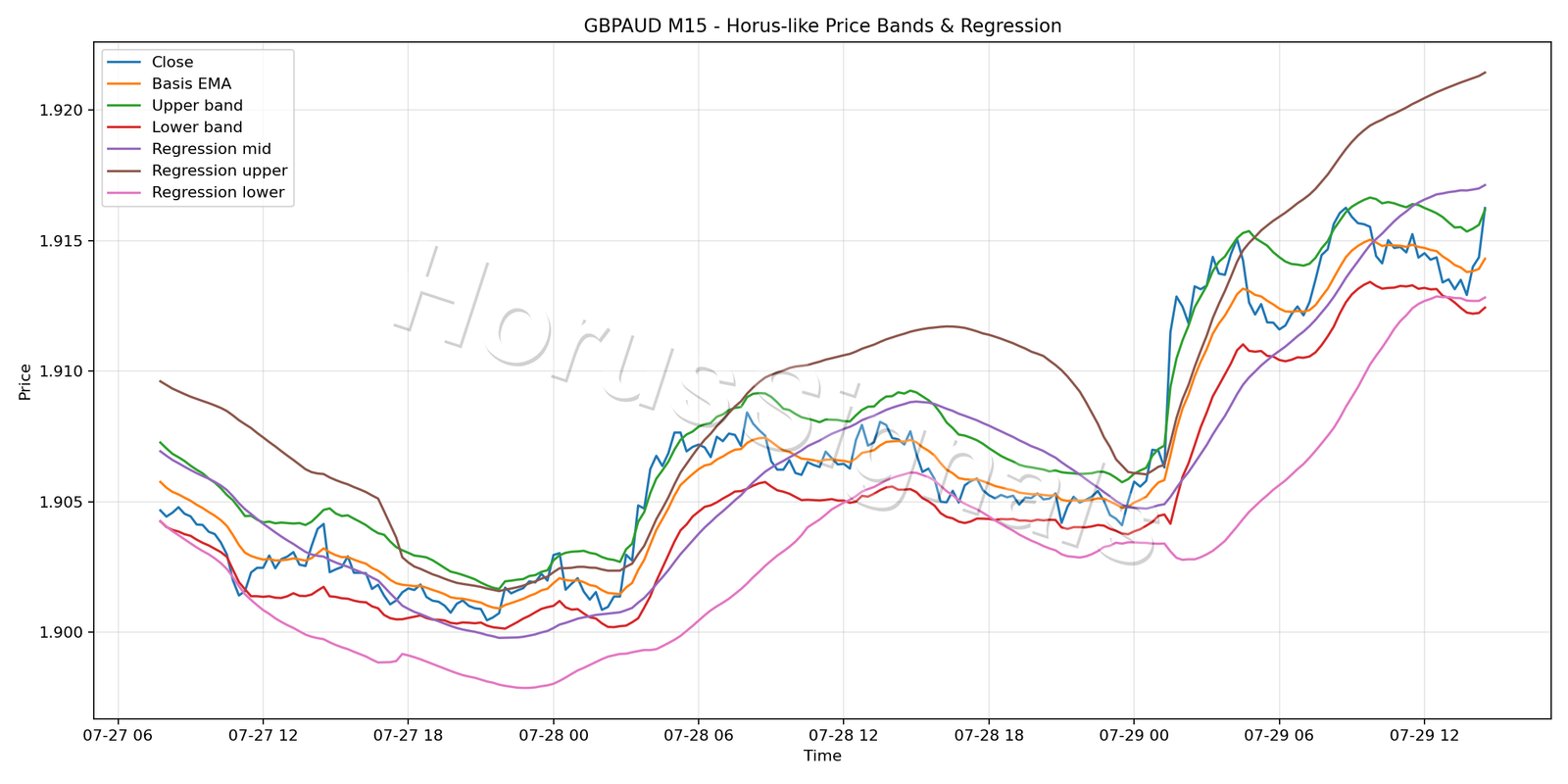Click the 07-29 00 x-axis tick label
The height and width of the screenshot is (784, 1568).
click(x=1133, y=735)
